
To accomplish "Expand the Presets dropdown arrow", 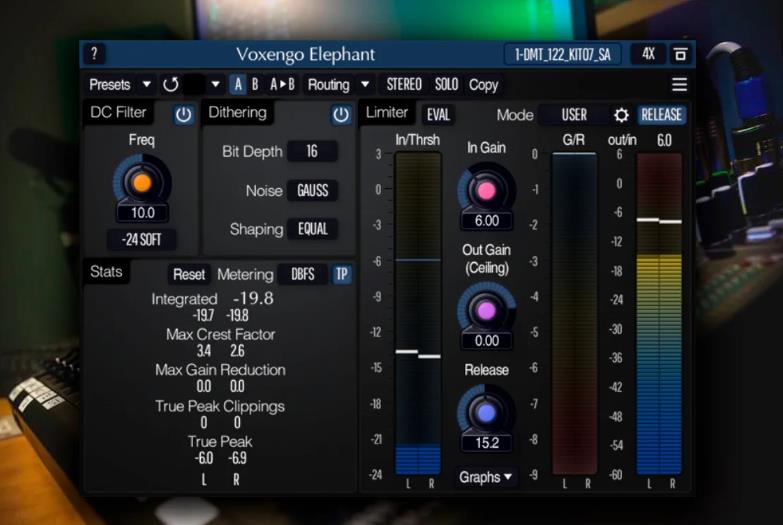I will 146,84.
